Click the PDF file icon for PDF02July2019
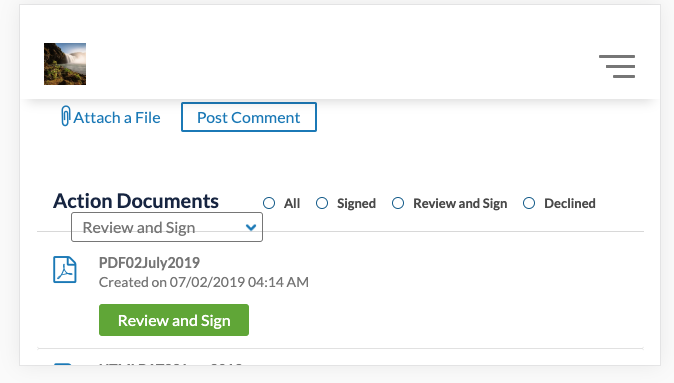Viewport: 674px width, 383px height. [x=65, y=270]
